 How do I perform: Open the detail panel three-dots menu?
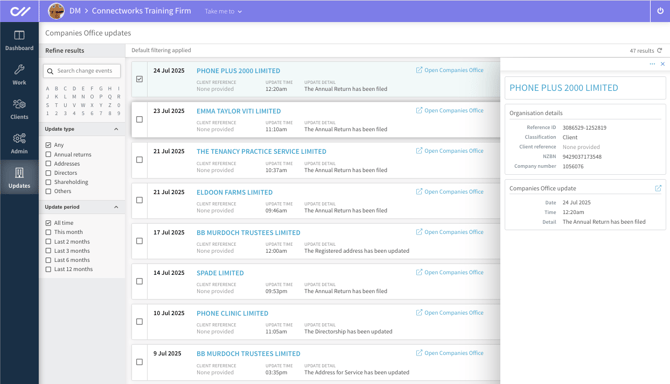tap(652, 64)
